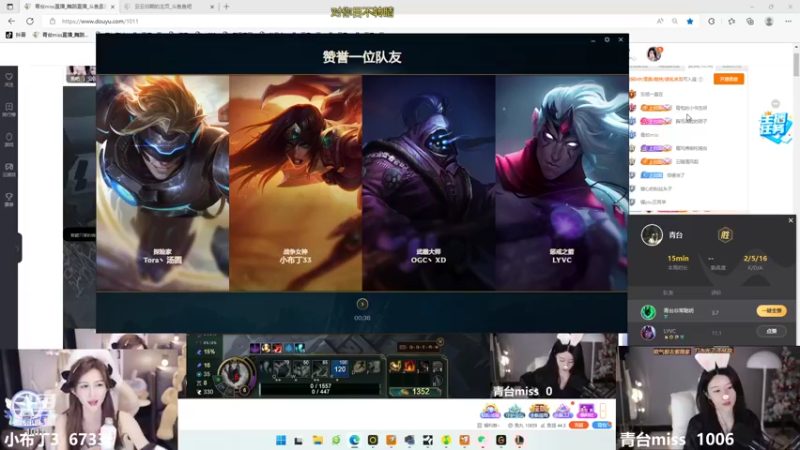The image size is (800, 450).
Task: Reload the Douyu page
Action: (x=30, y=21)
